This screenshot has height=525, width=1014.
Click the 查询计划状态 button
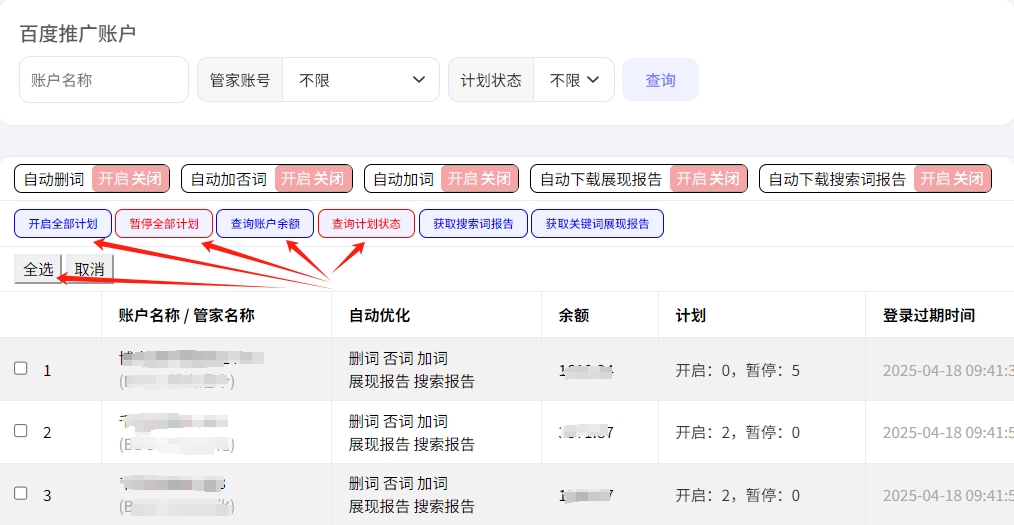pos(366,224)
